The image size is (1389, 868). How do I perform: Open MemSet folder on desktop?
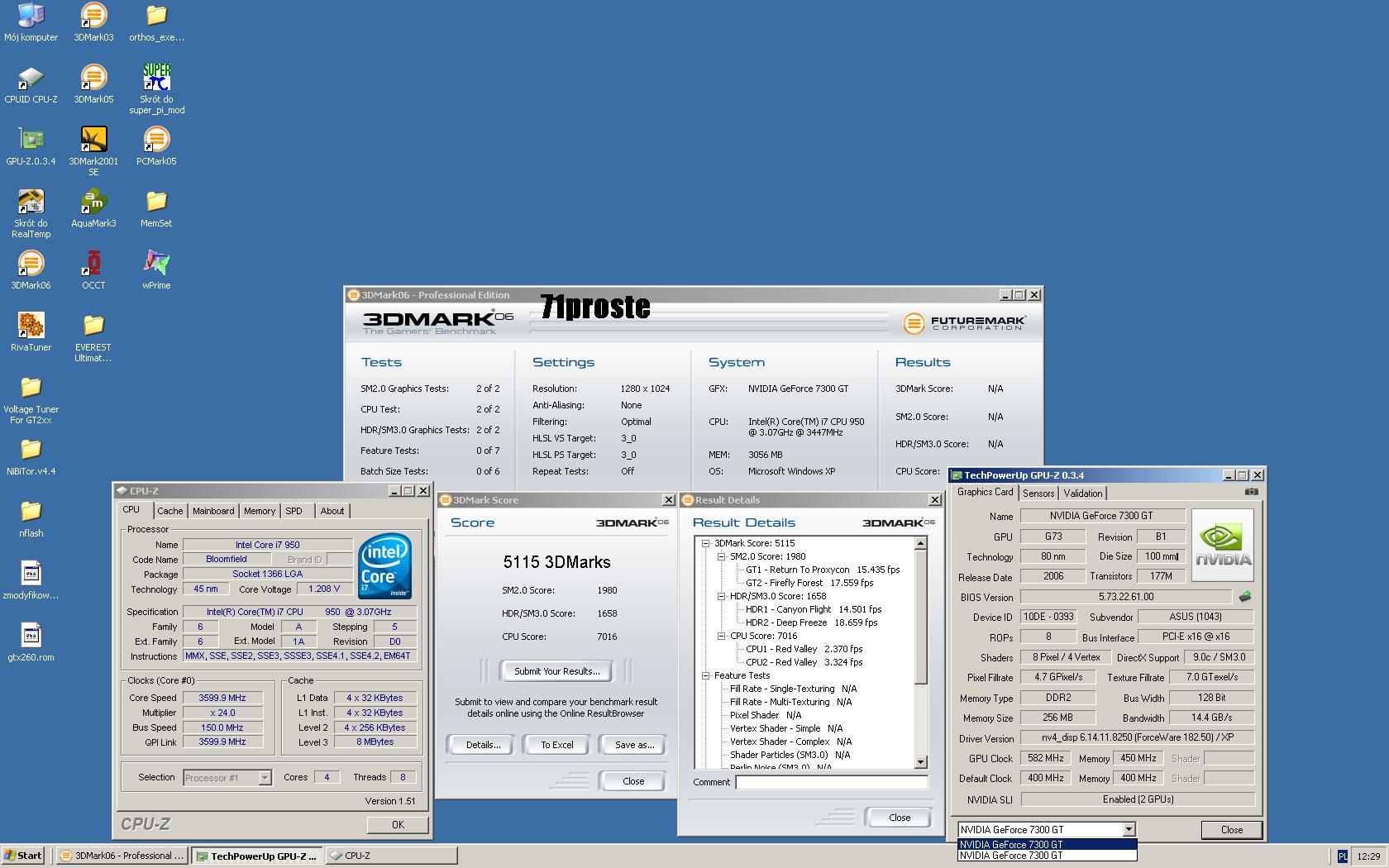click(156, 208)
